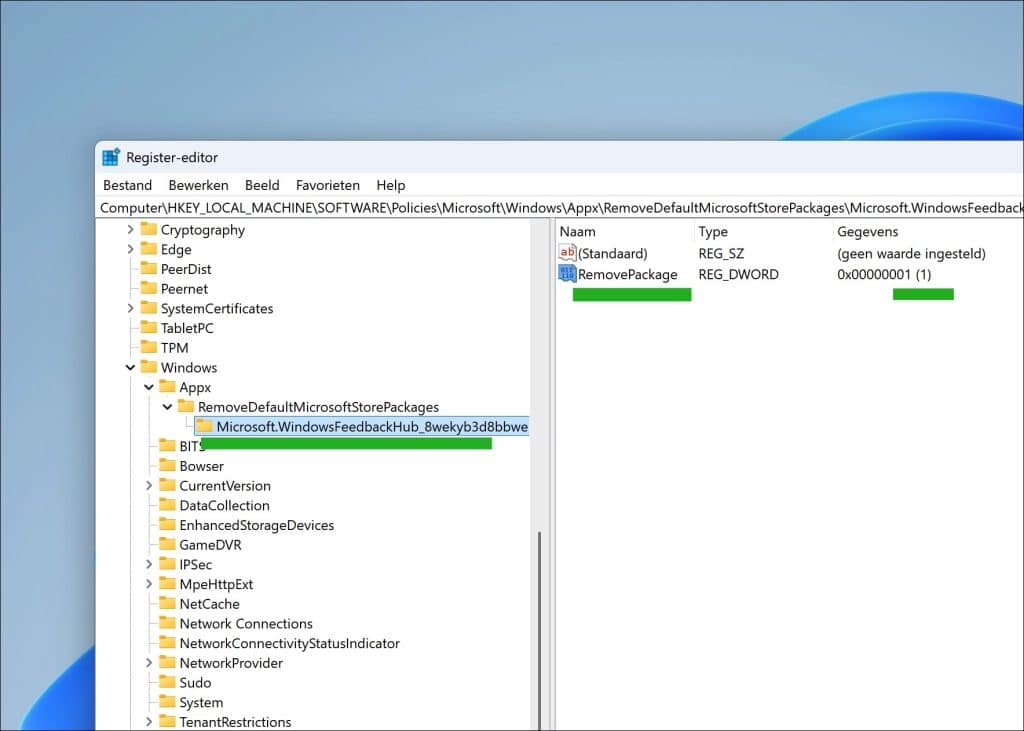Expand the Cryptography key
This screenshot has height=731, width=1024.
(x=130, y=229)
